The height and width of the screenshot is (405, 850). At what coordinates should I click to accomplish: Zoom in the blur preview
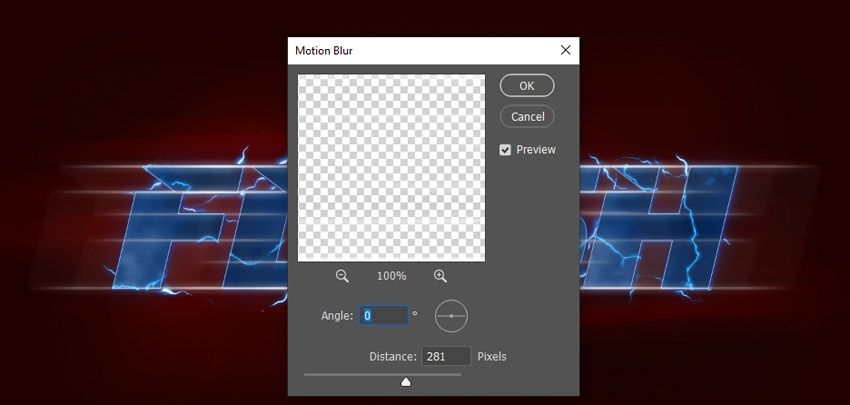[440, 276]
